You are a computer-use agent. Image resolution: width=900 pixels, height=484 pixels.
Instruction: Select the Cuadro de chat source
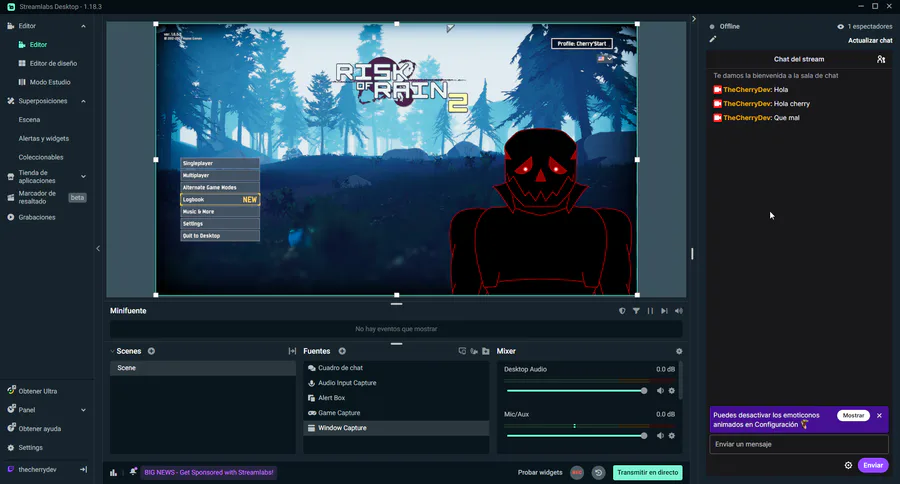pyautogui.click(x=396, y=368)
